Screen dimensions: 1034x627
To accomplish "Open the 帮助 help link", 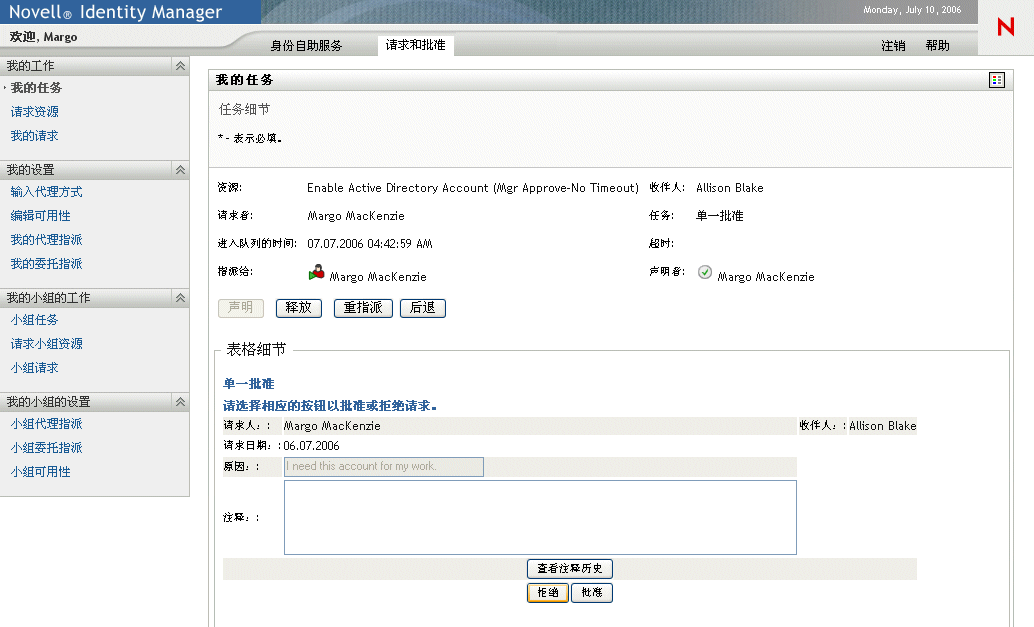I will click(937, 45).
